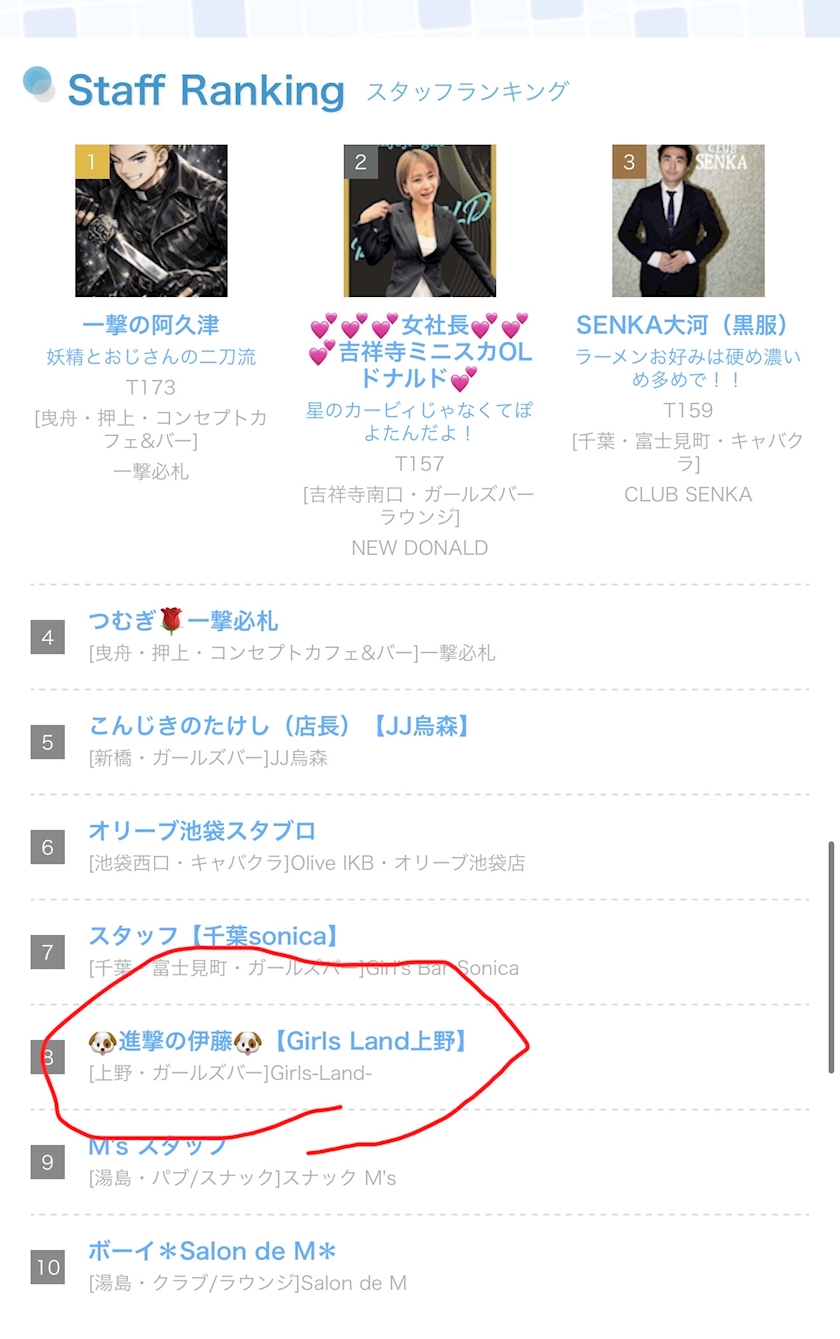
Task: Click the rank 4 number badge
Action: pyautogui.click(x=47, y=637)
